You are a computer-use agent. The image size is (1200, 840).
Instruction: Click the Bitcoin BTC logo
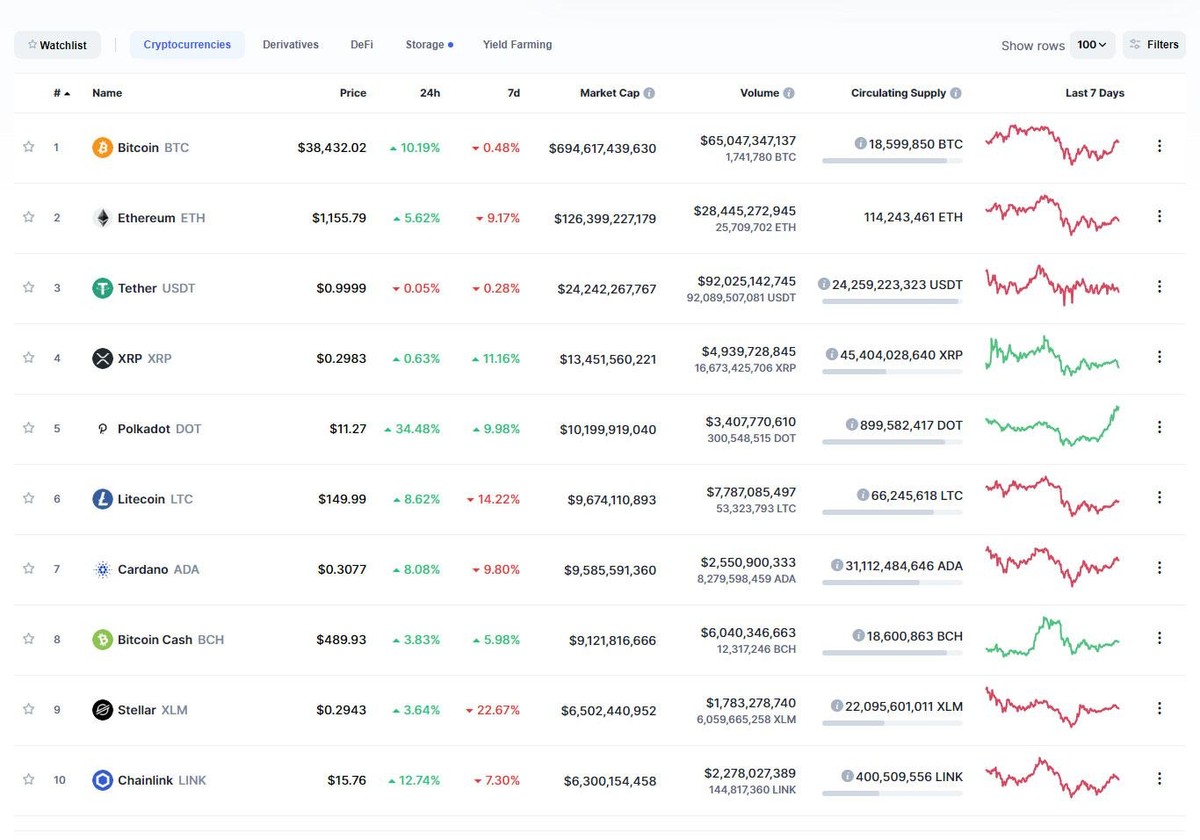[101, 146]
